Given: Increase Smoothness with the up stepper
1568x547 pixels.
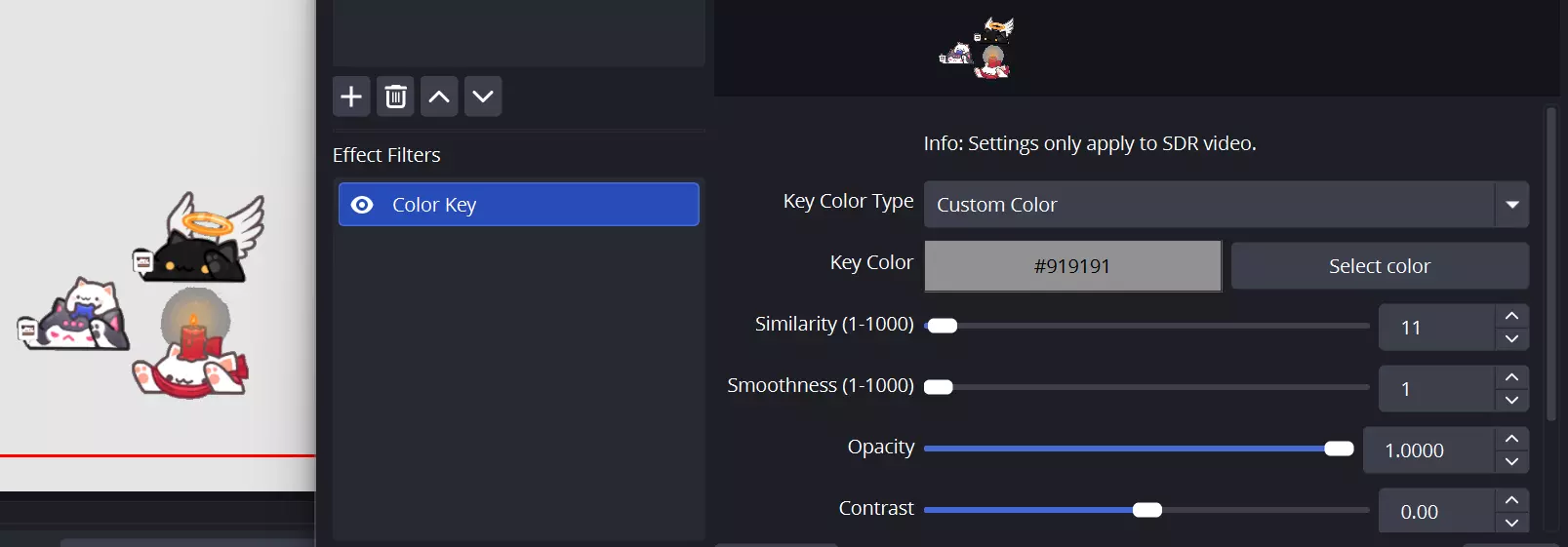Looking at the screenshot, I should (x=1511, y=377).
